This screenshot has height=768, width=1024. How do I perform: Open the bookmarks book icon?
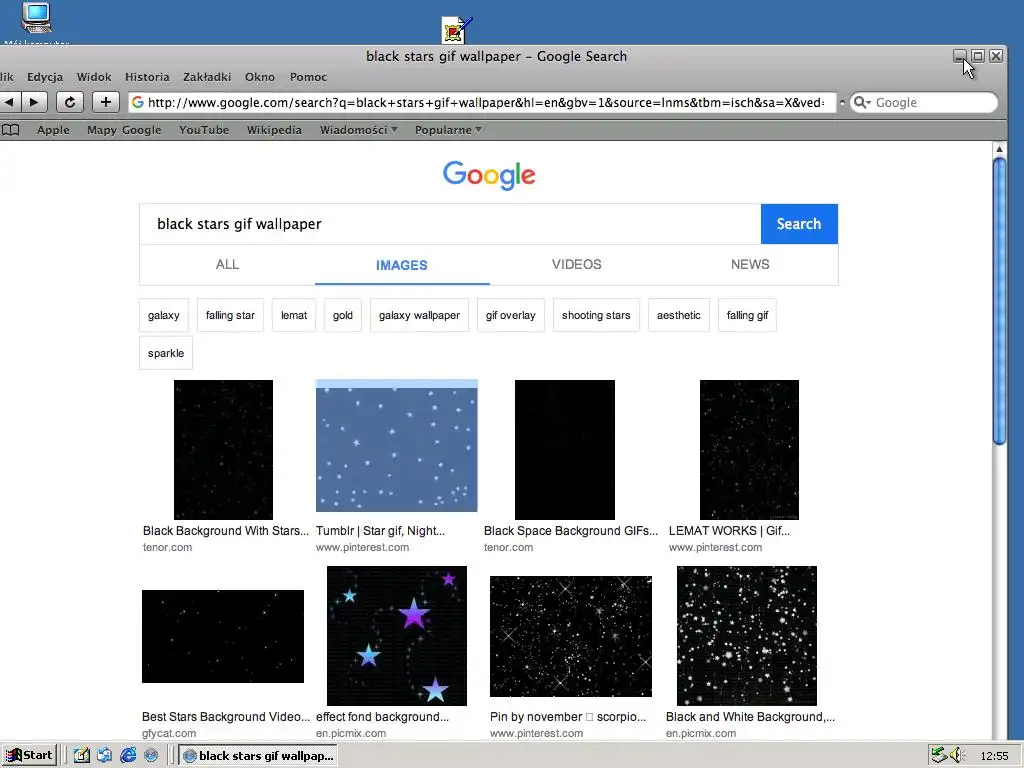[10, 130]
